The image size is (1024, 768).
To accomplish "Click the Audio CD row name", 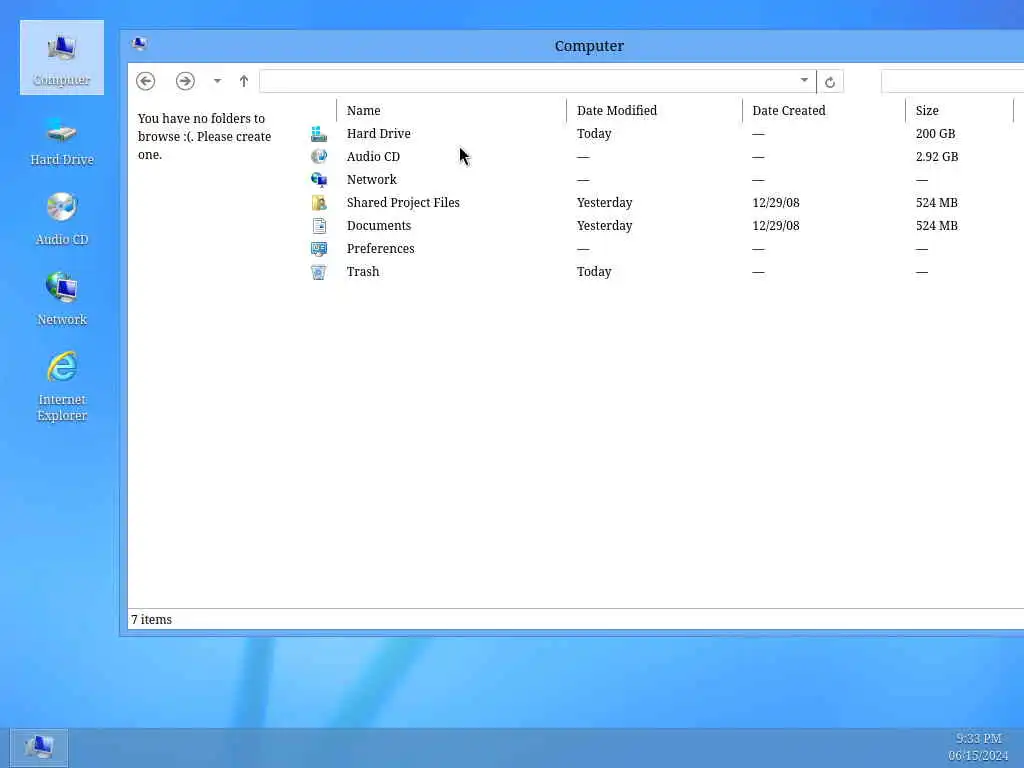I will [373, 157].
